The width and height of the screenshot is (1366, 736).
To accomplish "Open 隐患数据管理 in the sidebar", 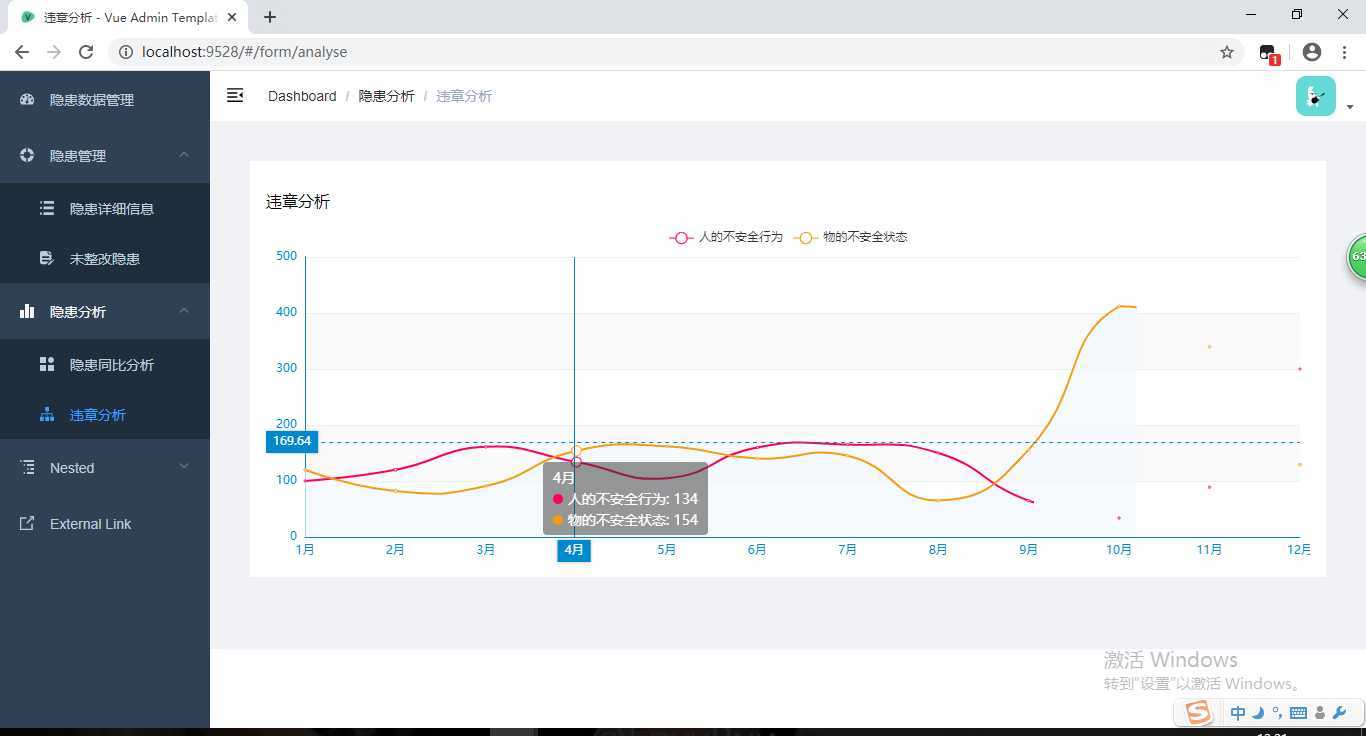I will pyautogui.click(x=105, y=99).
